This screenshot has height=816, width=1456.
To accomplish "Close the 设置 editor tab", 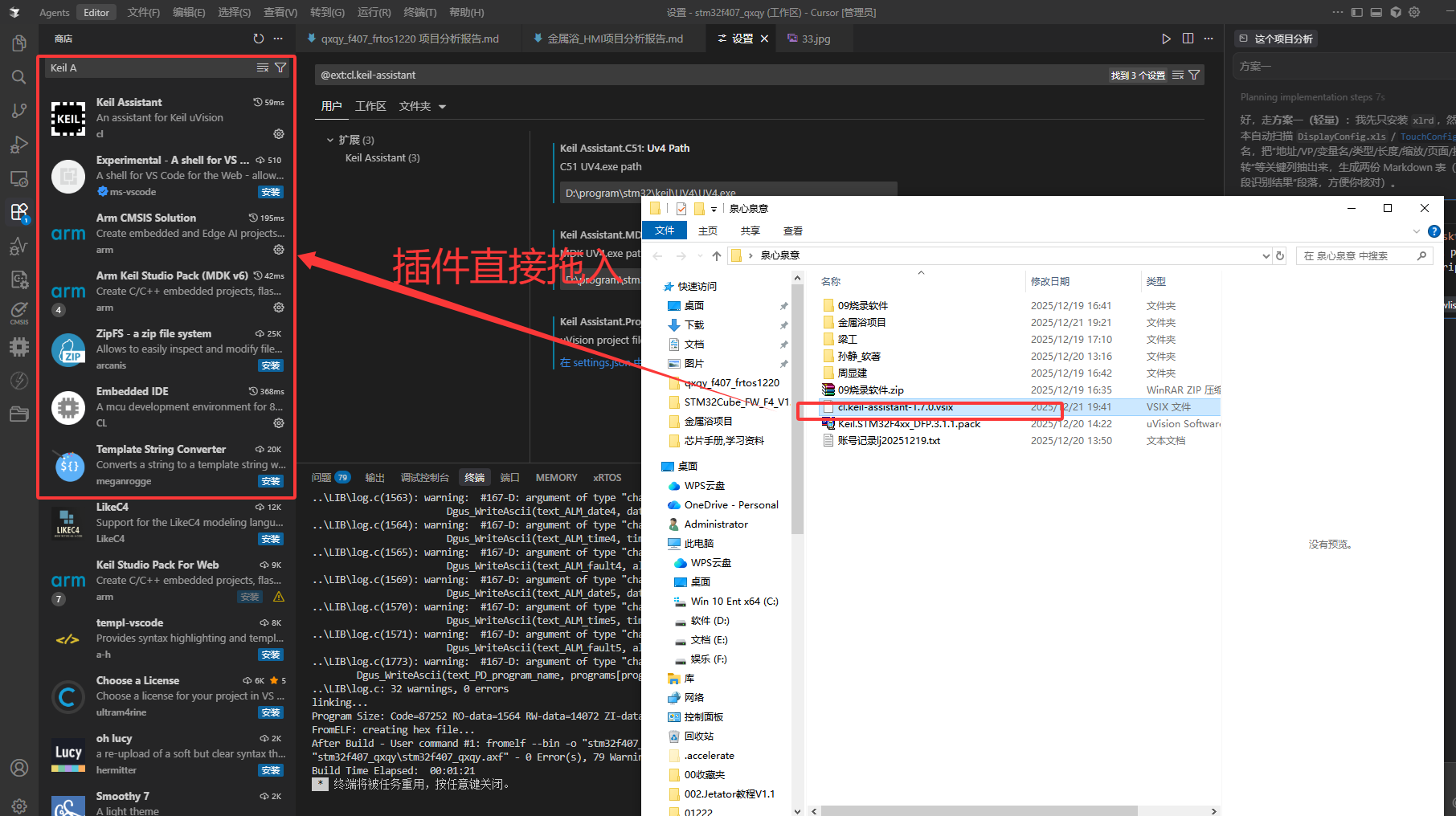I will tap(764, 39).
